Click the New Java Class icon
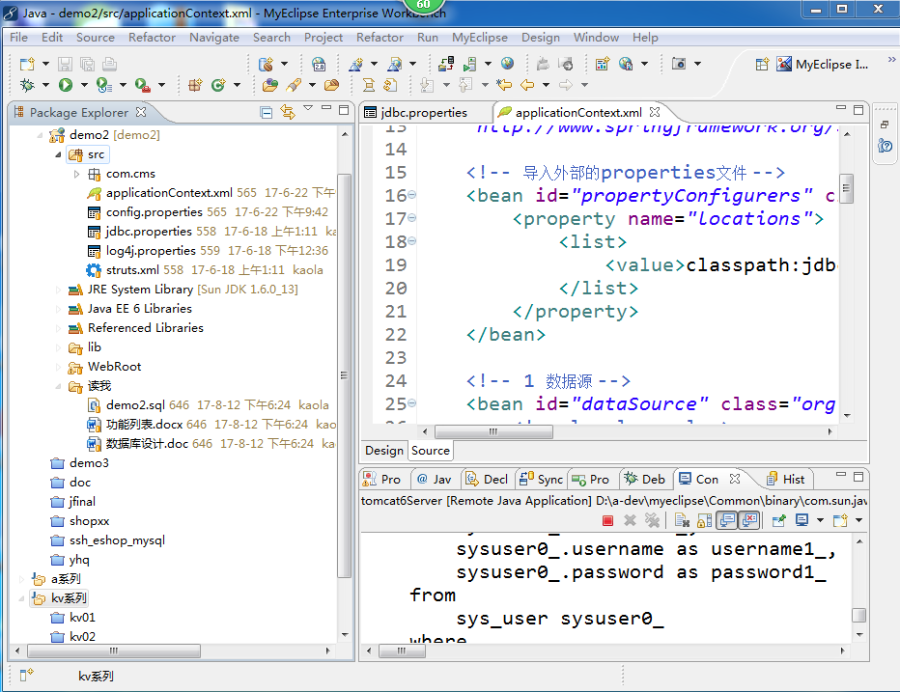The width and height of the screenshot is (900, 692). [218, 85]
